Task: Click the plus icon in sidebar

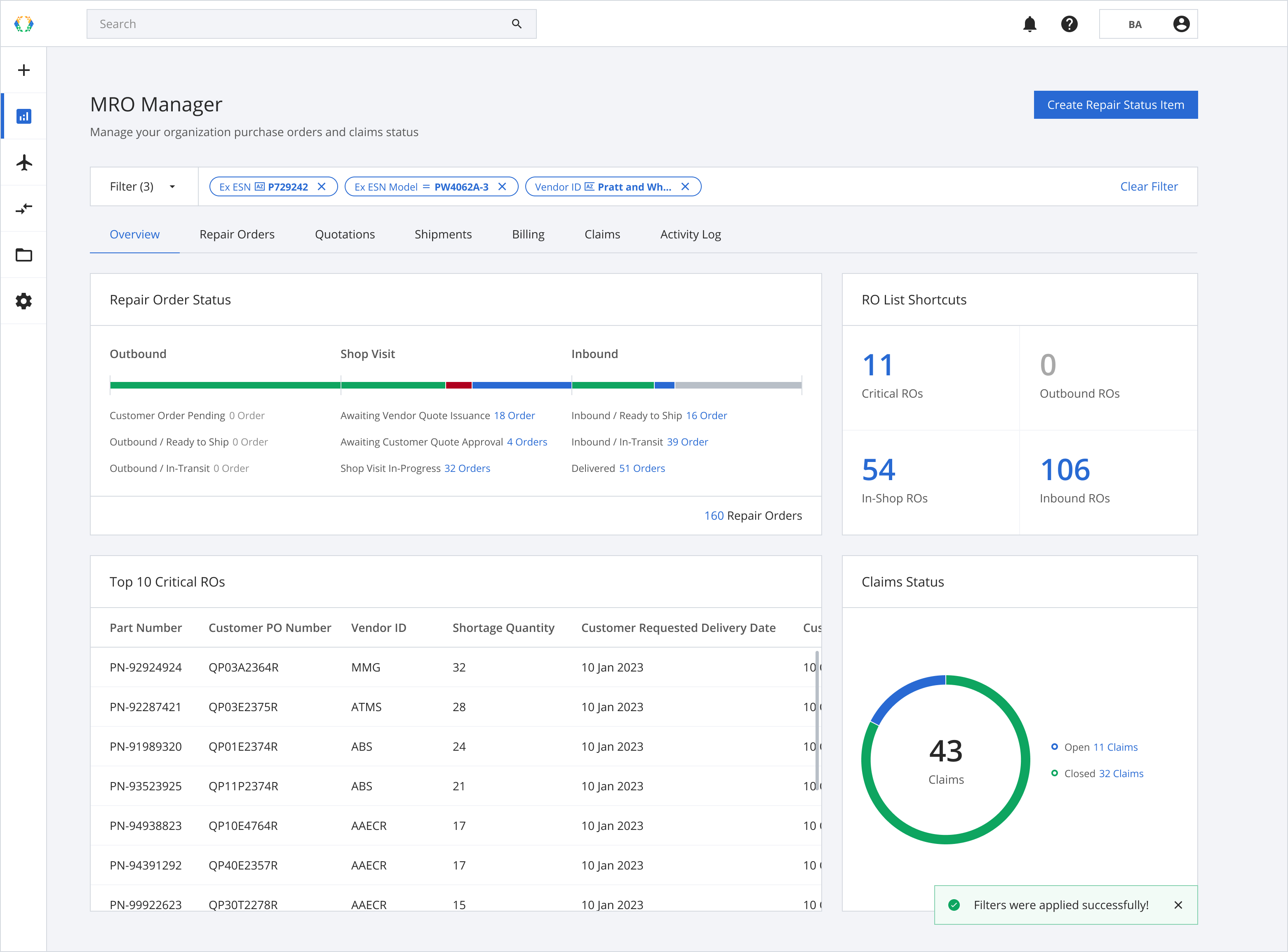Action: [x=24, y=70]
